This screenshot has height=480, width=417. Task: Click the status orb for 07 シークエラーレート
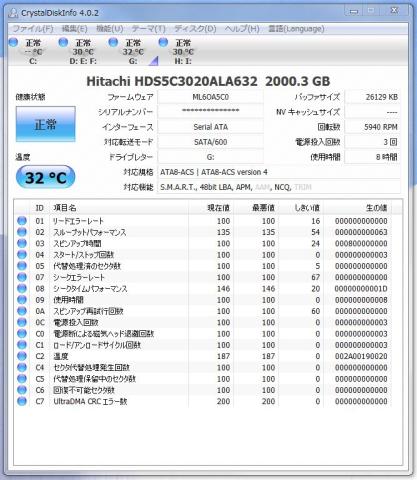[x=22, y=277]
